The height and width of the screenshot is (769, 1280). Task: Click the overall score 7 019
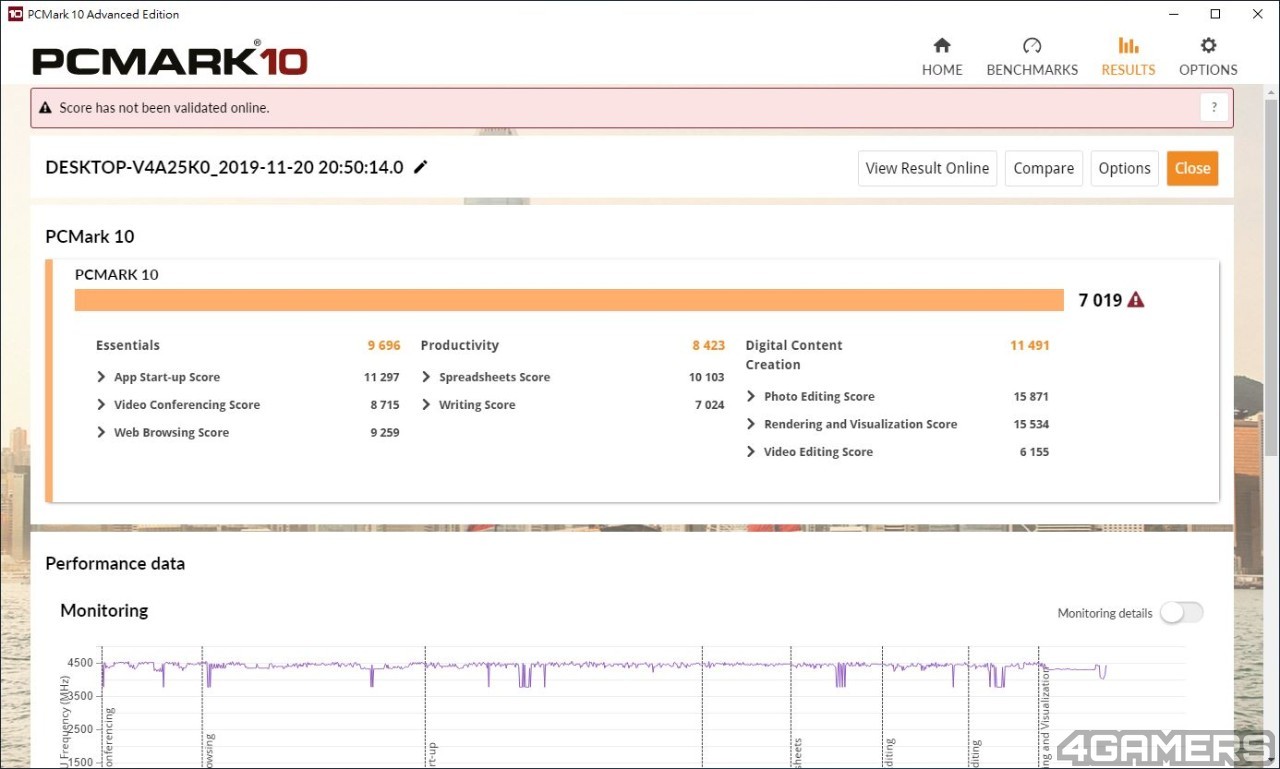(1100, 300)
